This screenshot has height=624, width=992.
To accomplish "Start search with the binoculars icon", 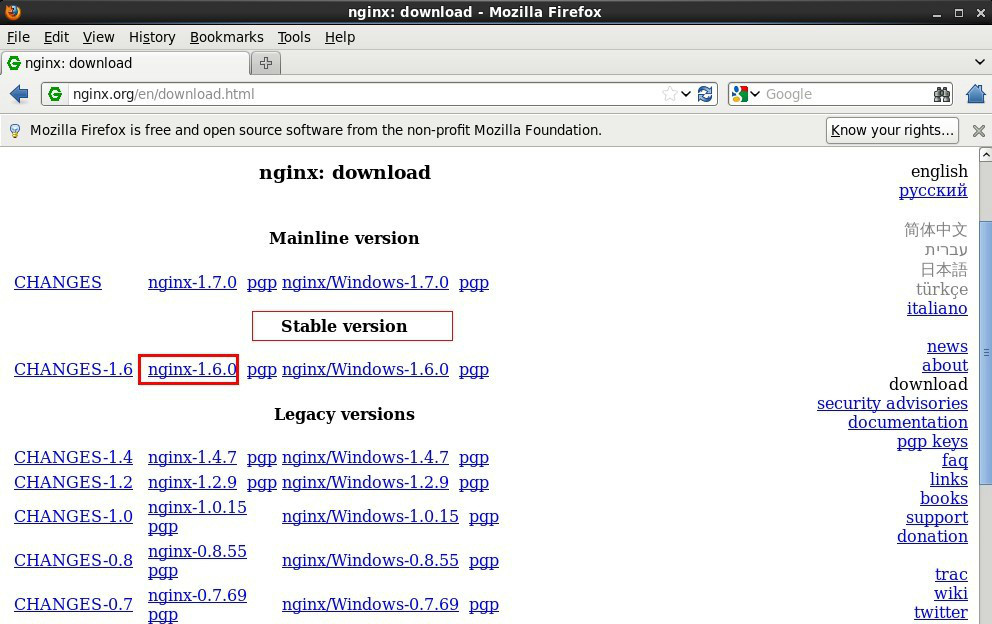I will point(942,94).
